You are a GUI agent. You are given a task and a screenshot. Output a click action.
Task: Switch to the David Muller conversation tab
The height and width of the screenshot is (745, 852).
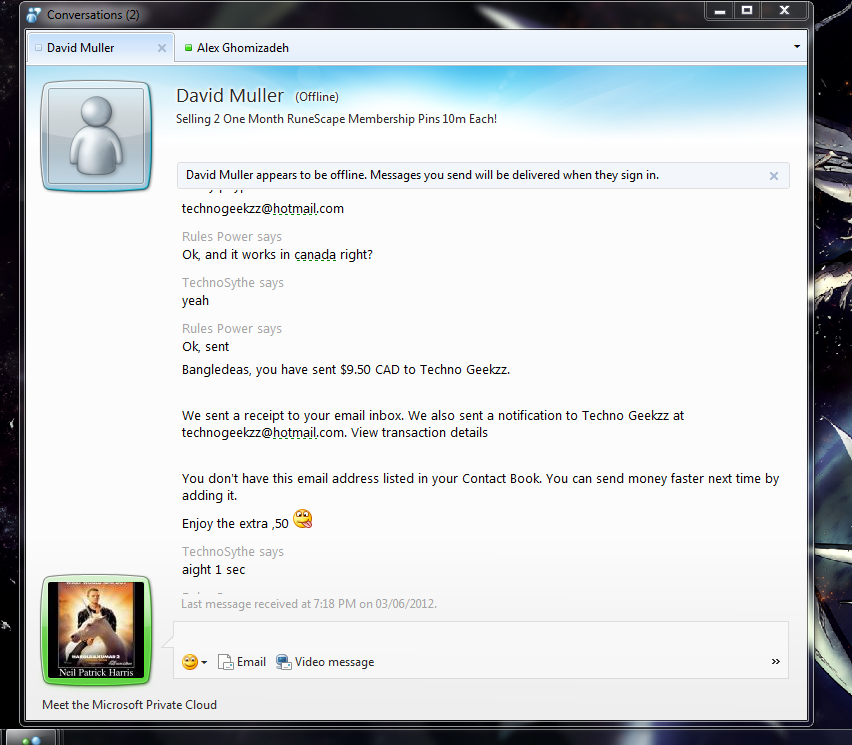[x=101, y=48]
